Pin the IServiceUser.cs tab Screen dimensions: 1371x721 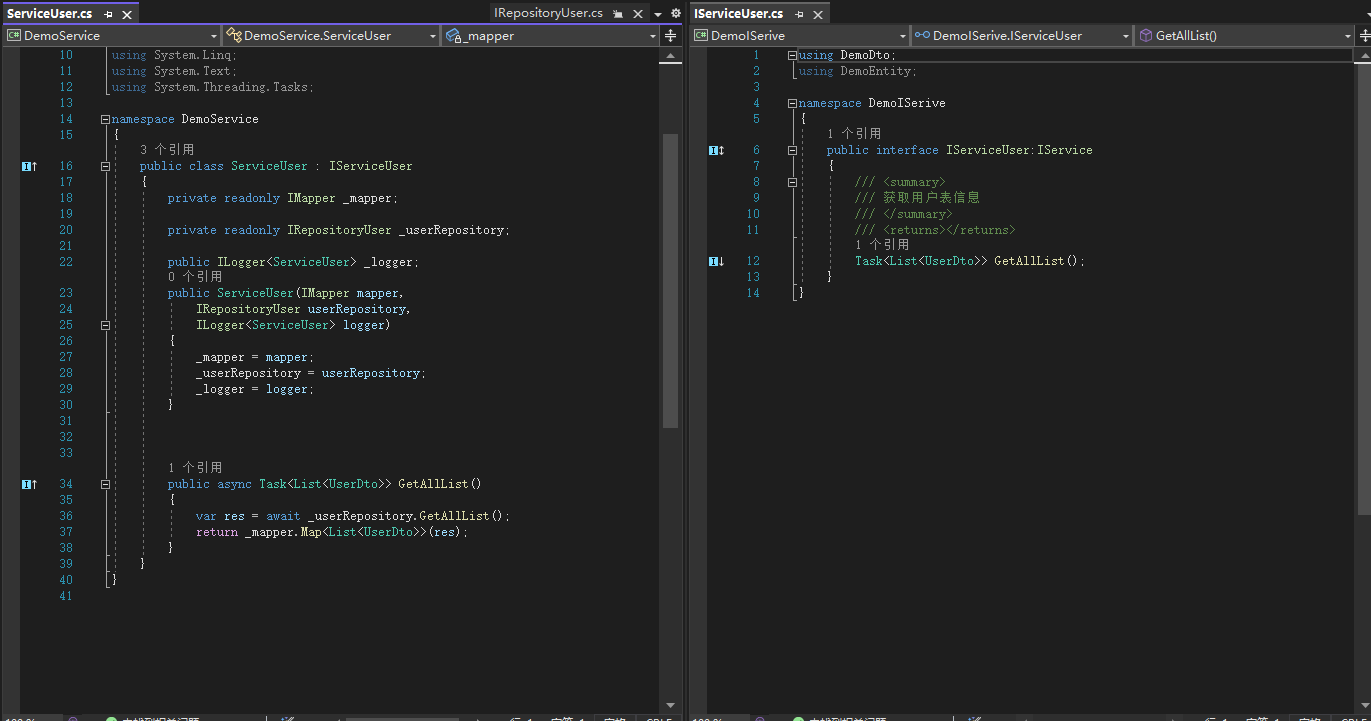(x=799, y=14)
